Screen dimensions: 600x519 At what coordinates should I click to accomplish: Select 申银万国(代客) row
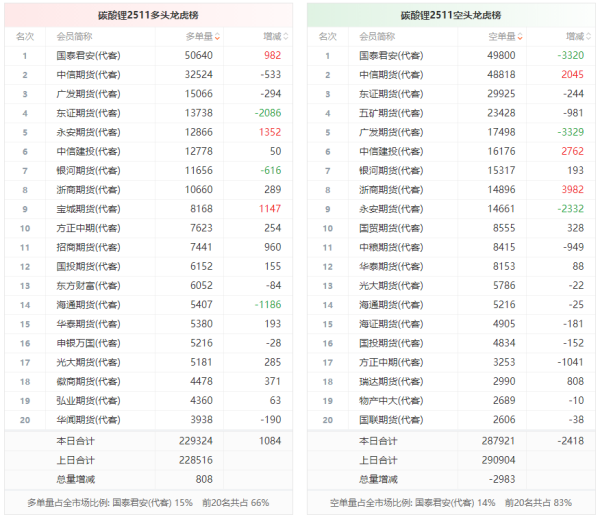tap(148, 343)
